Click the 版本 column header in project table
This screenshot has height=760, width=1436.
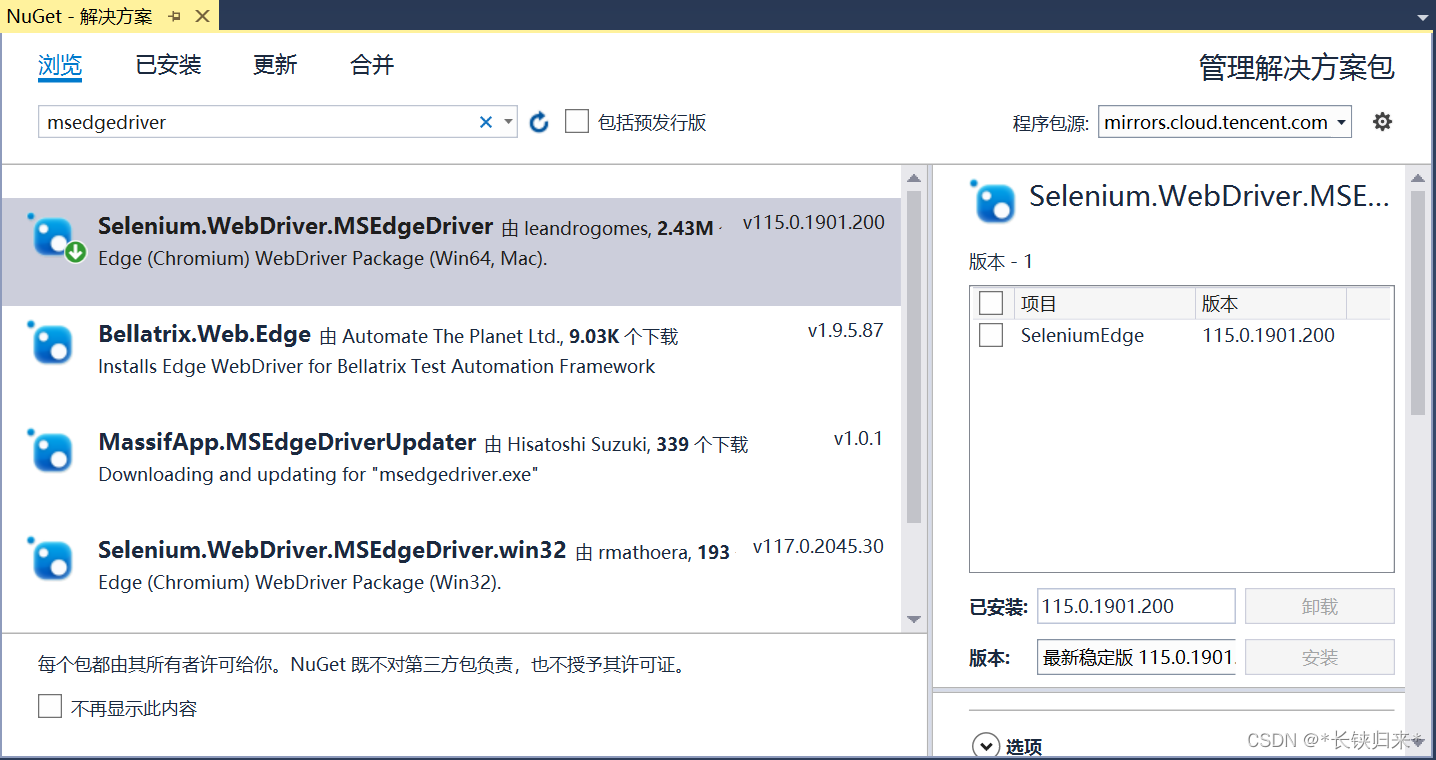click(1271, 303)
